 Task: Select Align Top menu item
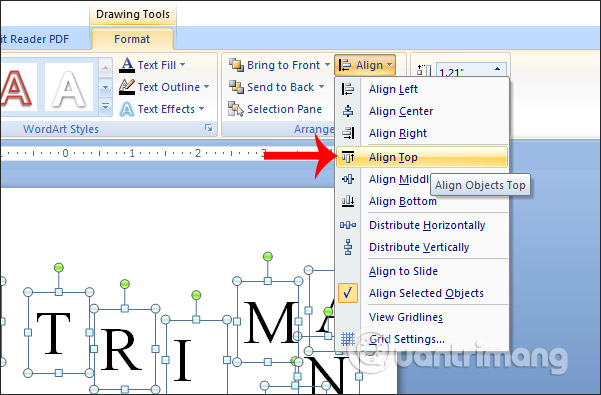pos(422,157)
